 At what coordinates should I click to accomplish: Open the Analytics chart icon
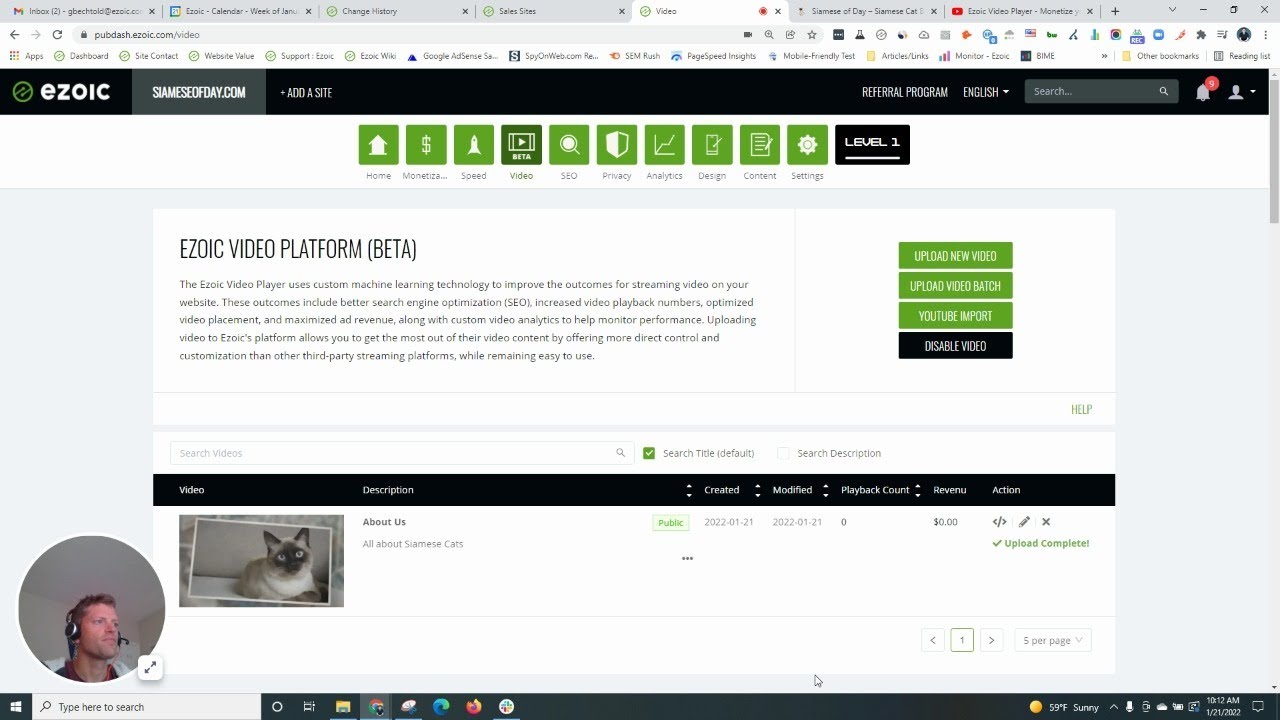[x=664, y=145]
